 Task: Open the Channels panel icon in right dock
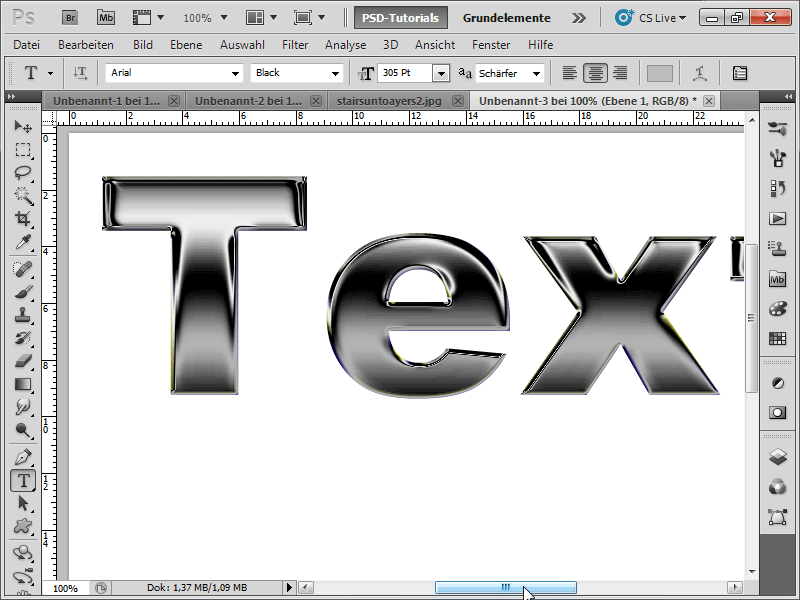pyautogui.click(x=777, y=487)
